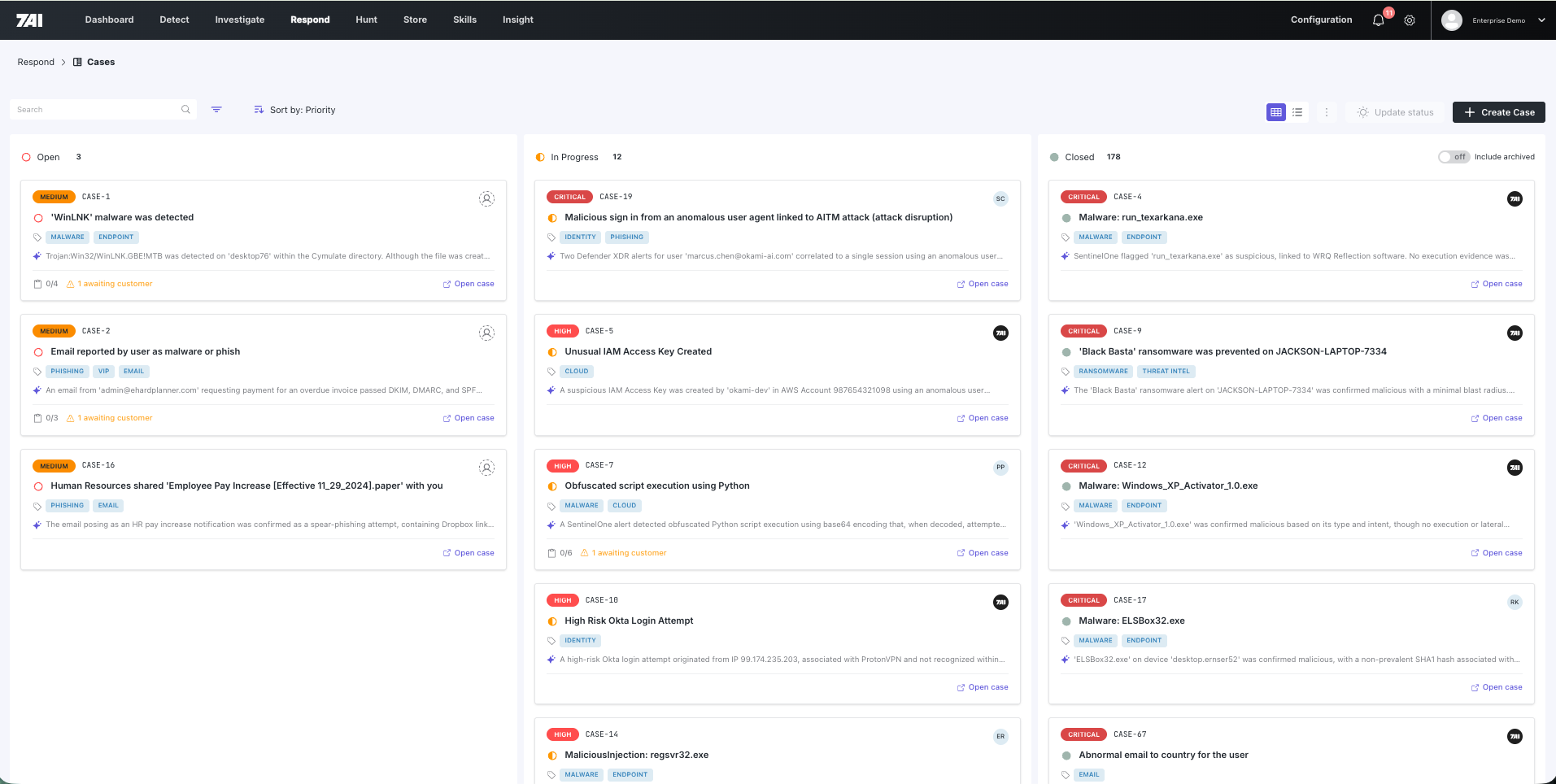
Task: Click ER assignee avatar on CASE-14
Action: coord(1000,736)
